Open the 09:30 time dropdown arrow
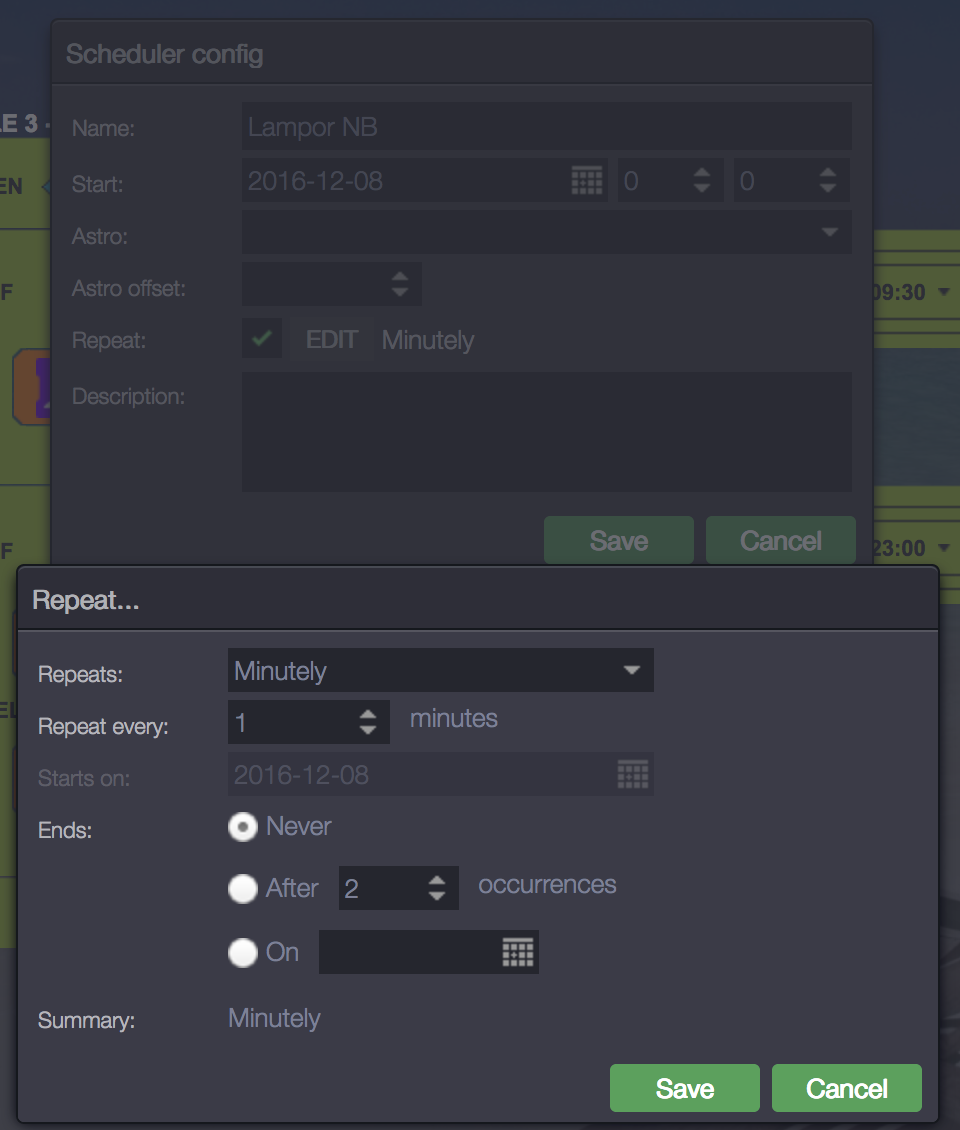 [x=944, y=293]
